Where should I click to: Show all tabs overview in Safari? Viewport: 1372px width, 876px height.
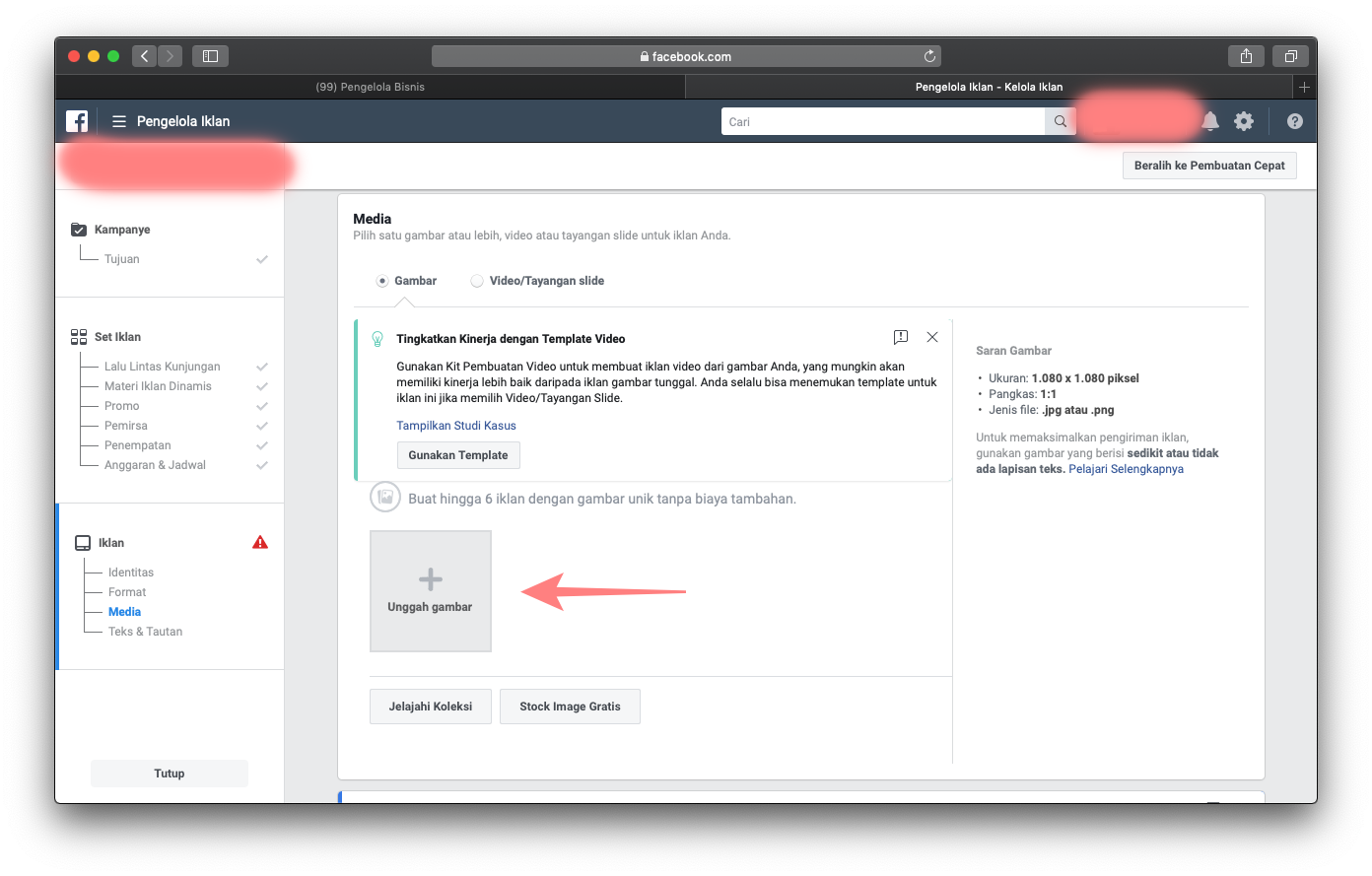1290,56
